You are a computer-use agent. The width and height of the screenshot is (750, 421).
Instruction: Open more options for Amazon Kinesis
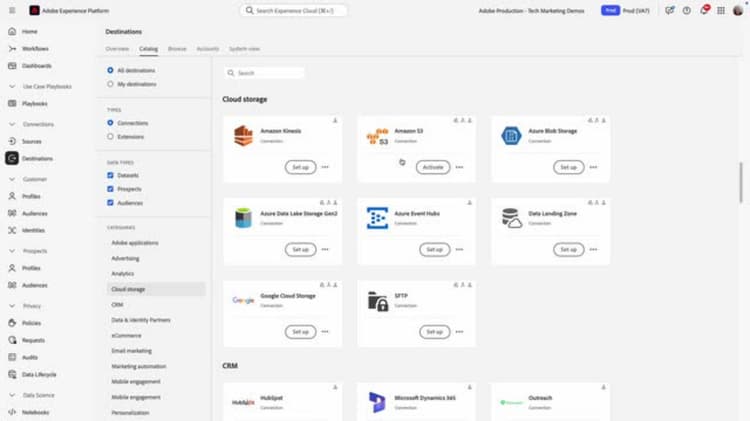[x=325, y=167]
